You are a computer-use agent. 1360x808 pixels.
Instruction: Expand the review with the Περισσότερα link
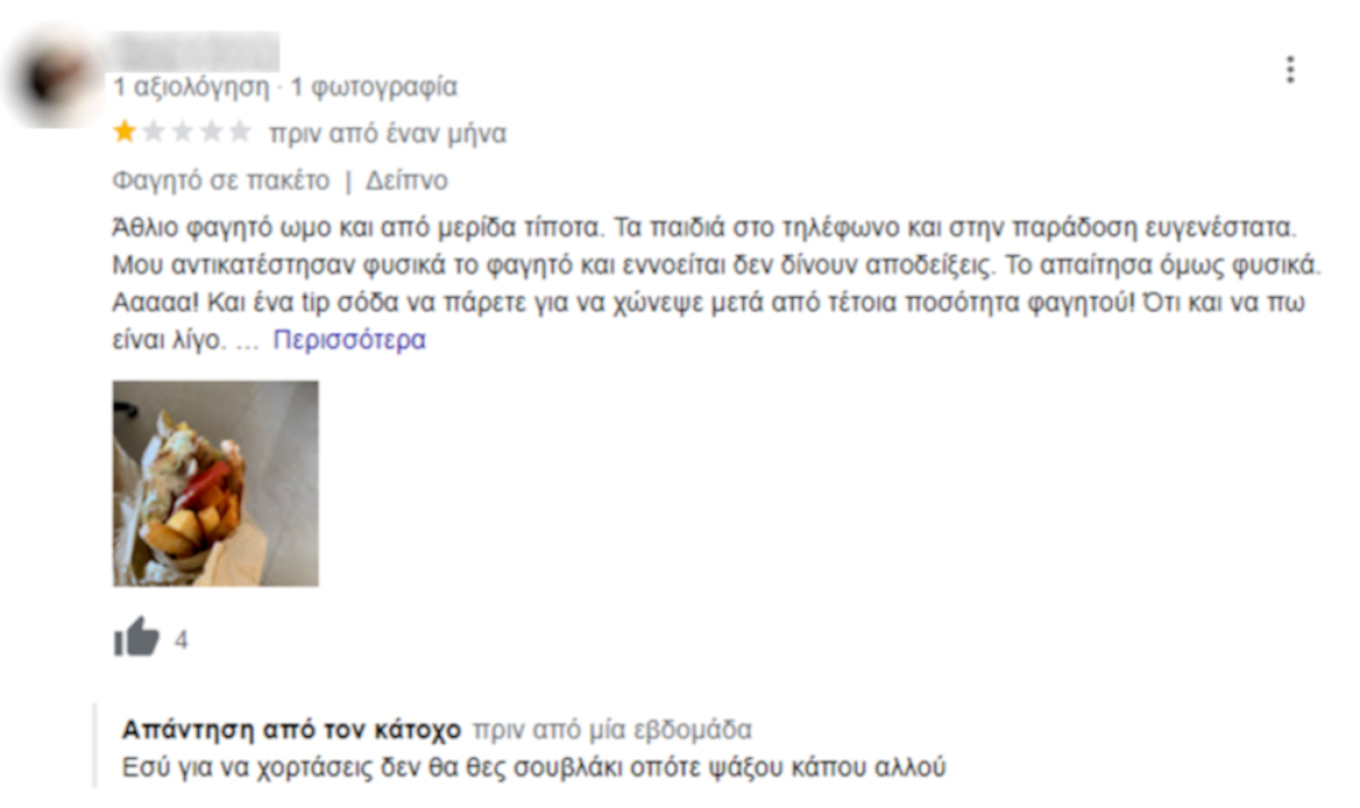point(349,340)
